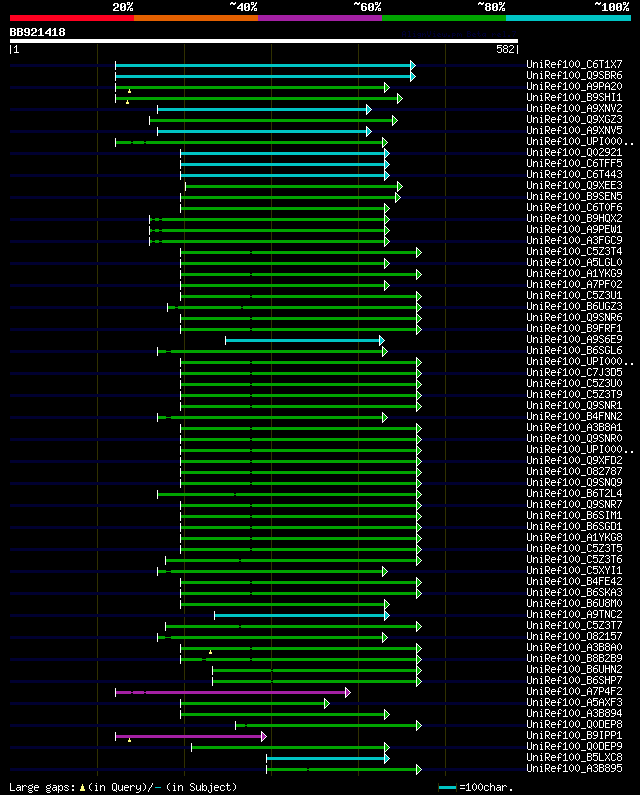This screenshot has width=640, height=795.
Task: Click the purple ~60% identity legend segment
Action: [320, 18]
